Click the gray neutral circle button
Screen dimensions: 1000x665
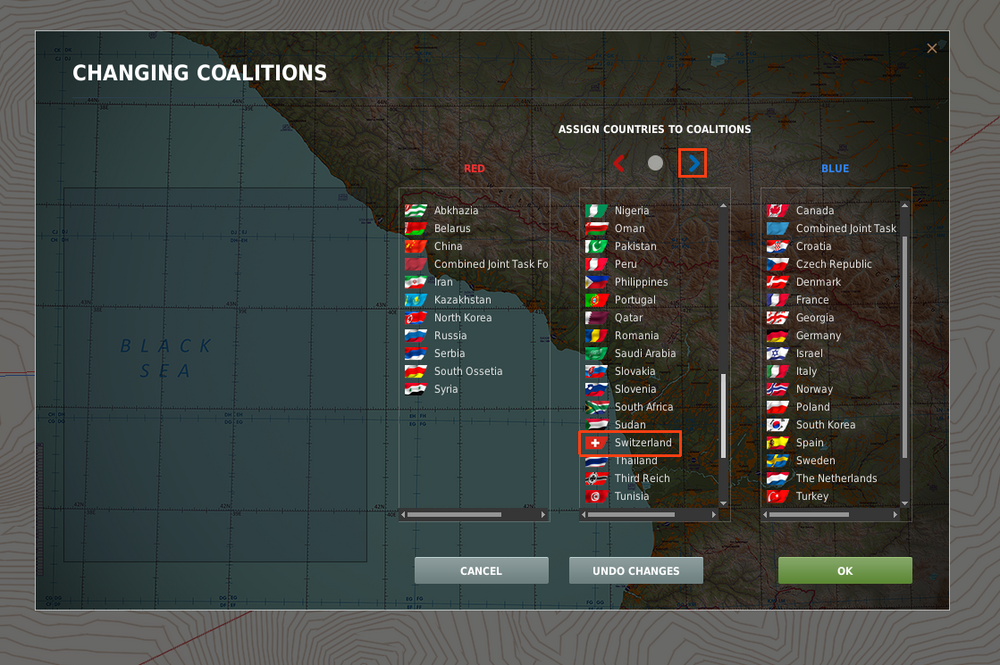tap(655, 163)
